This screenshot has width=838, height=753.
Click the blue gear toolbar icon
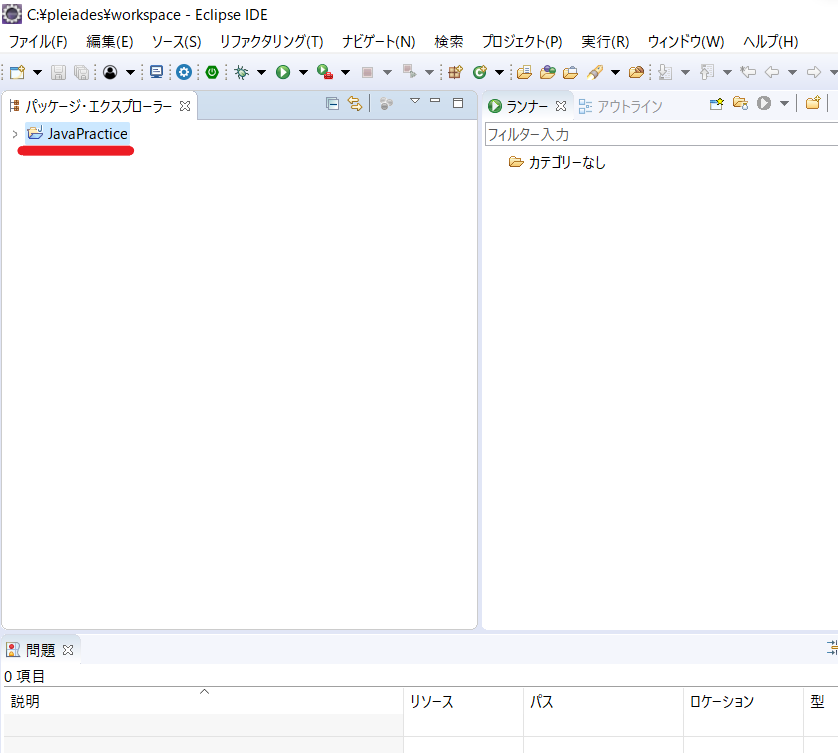pos(184,72)
